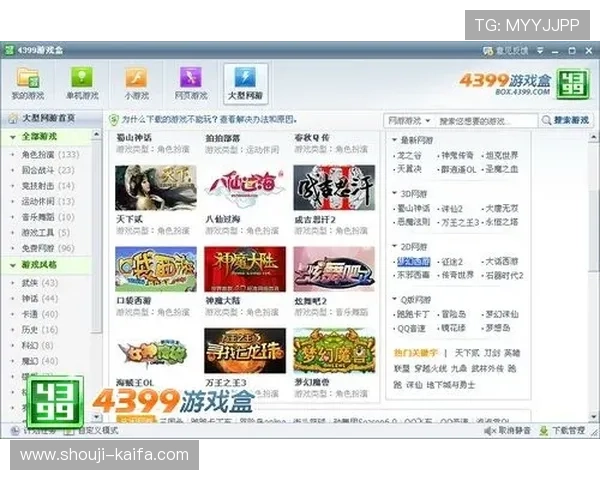Open 永恒之塔 under 3D网游
Image resolution: width=600 pixels, height=480 pixels.
pyautogui.click(x=502, y=222)
